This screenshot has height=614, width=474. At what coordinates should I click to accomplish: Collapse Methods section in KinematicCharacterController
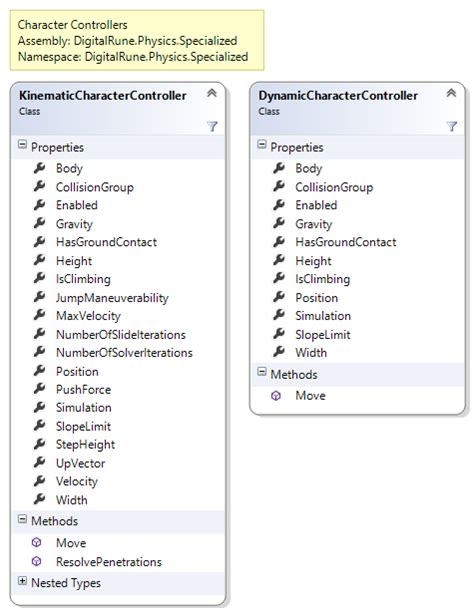(22, 519)
